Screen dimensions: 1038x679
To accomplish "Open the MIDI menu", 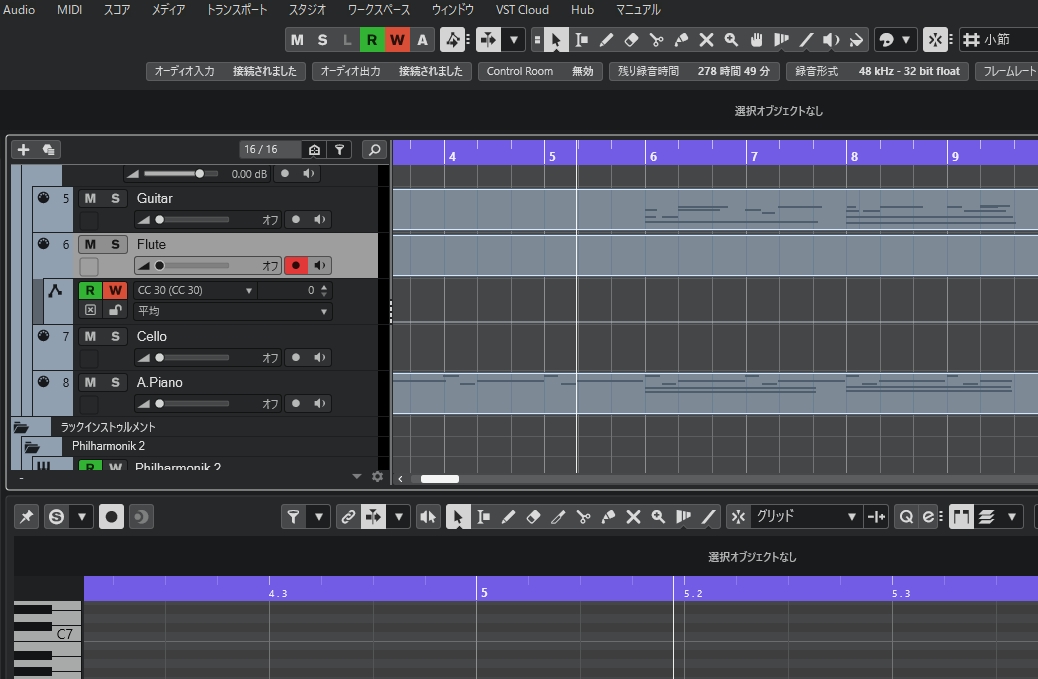I will click(x=70, y=10).
